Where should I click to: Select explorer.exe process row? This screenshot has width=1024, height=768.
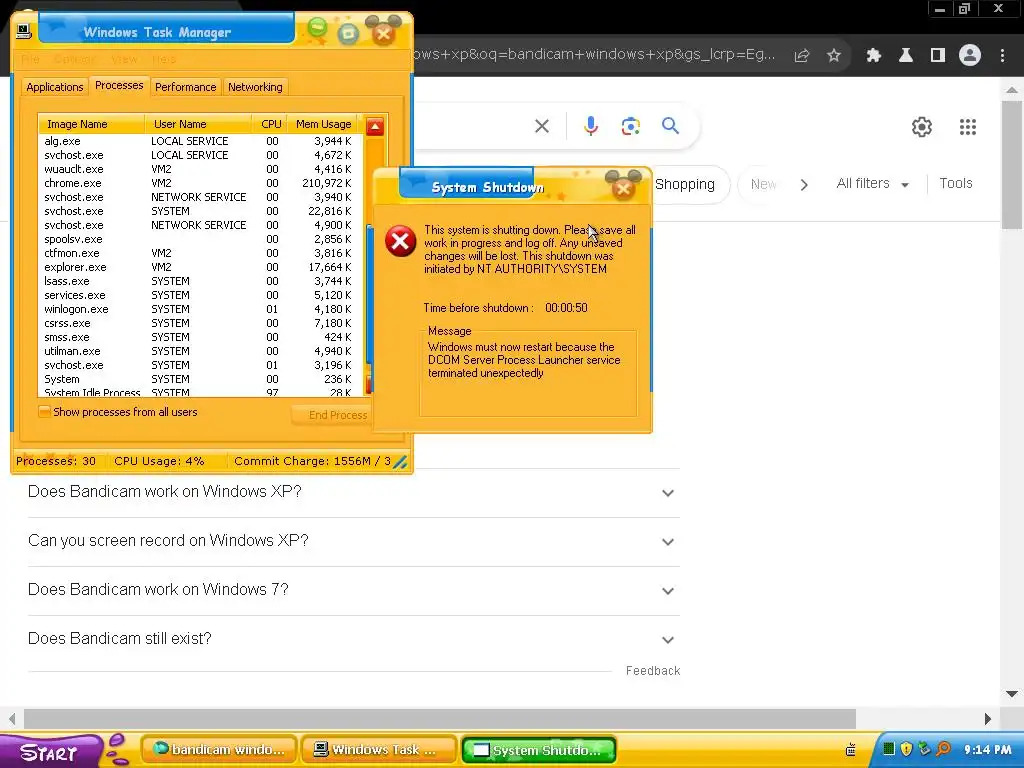(198, 267)
